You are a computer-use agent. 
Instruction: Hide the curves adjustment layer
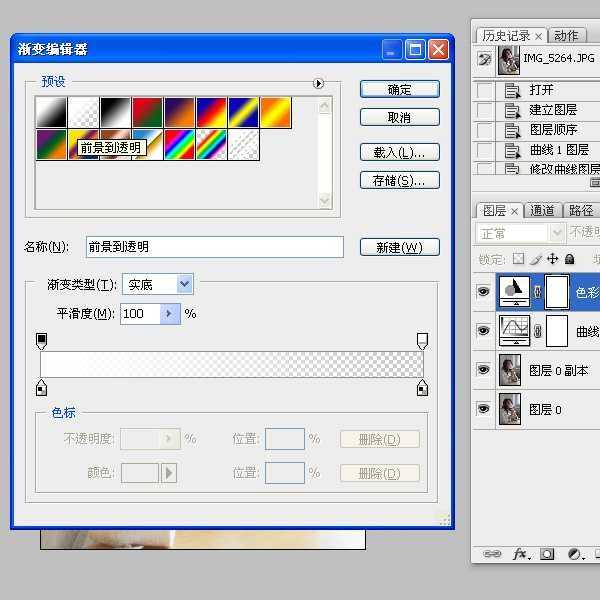(484, 330)
